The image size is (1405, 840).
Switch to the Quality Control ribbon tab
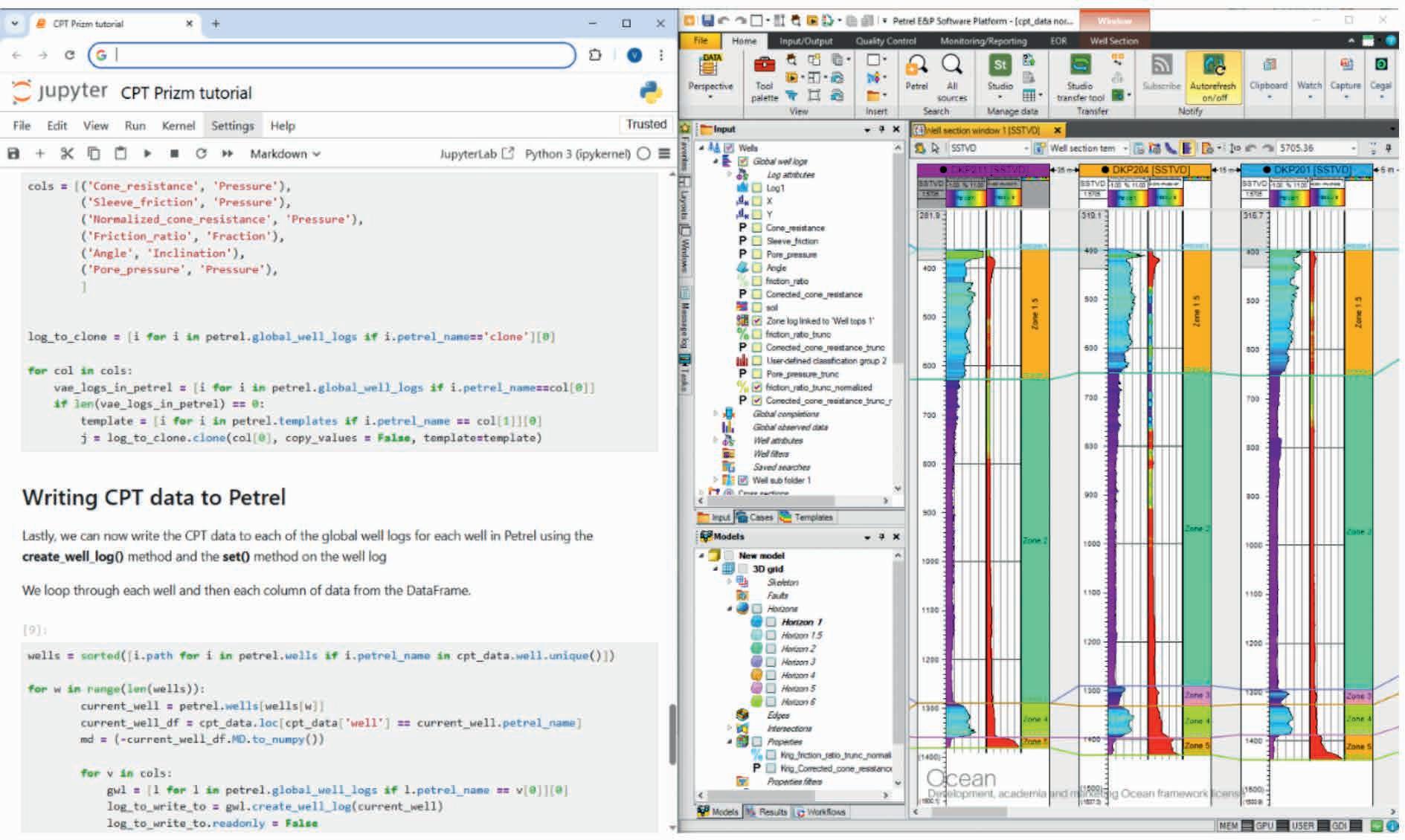(x=885, y=41)
